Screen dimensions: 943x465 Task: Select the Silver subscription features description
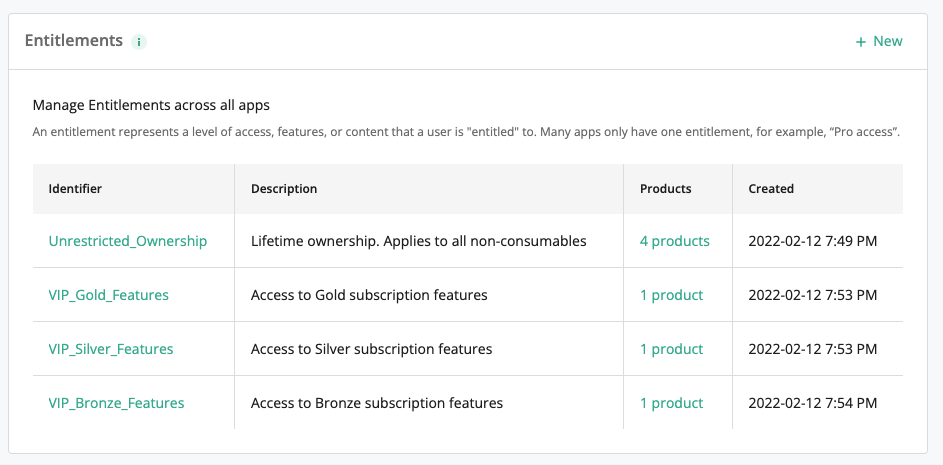[x=371, y=349]
